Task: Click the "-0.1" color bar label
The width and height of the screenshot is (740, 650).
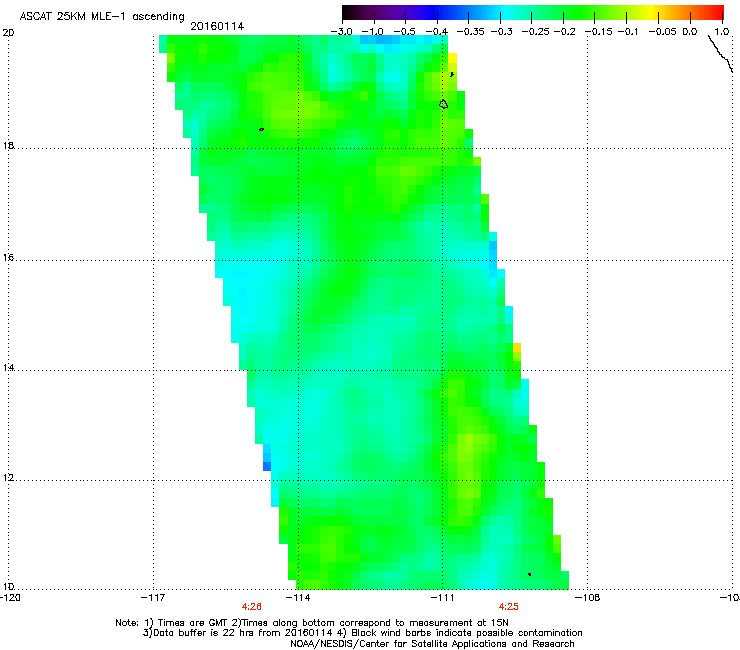Action: coord(628,32)
